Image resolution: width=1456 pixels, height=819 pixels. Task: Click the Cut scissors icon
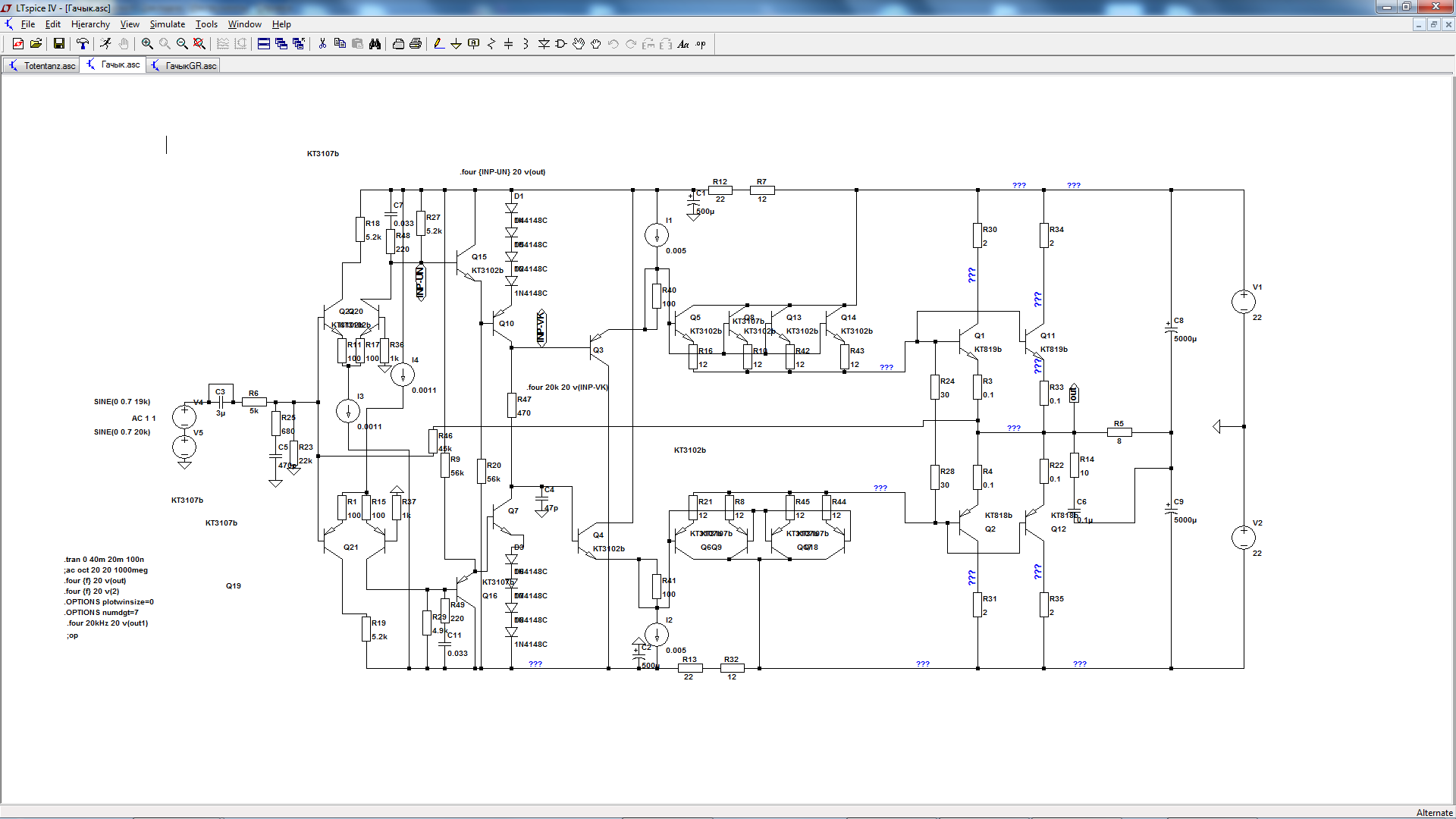point(322,44)
